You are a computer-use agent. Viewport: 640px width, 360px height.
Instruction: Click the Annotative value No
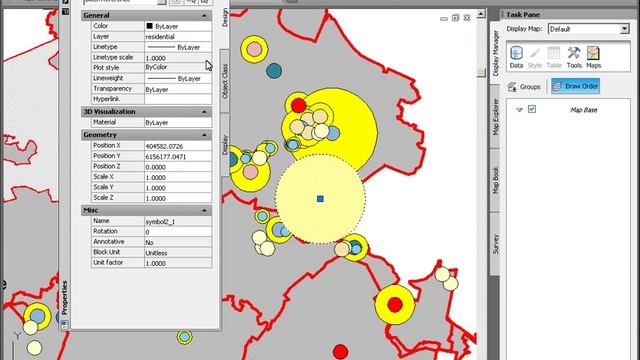point(178,242)
